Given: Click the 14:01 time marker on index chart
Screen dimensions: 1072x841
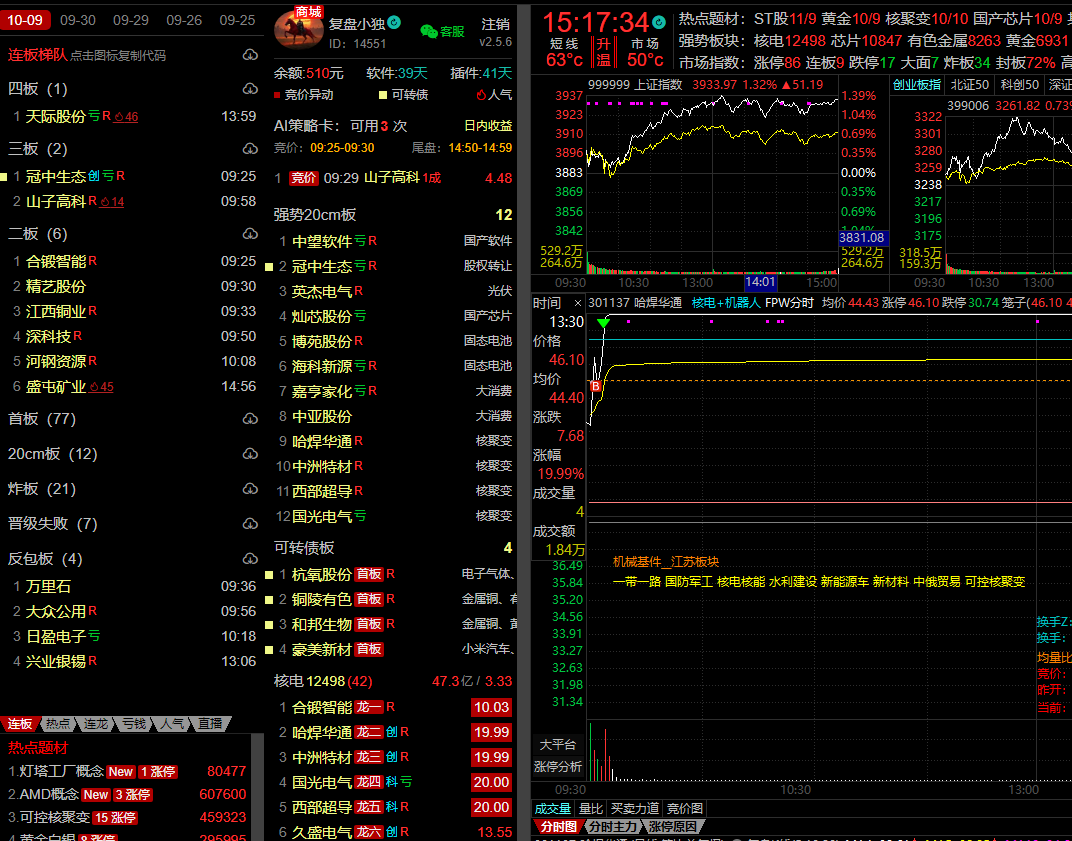Looking at the screenshot, I should click(x=761, y=283).
